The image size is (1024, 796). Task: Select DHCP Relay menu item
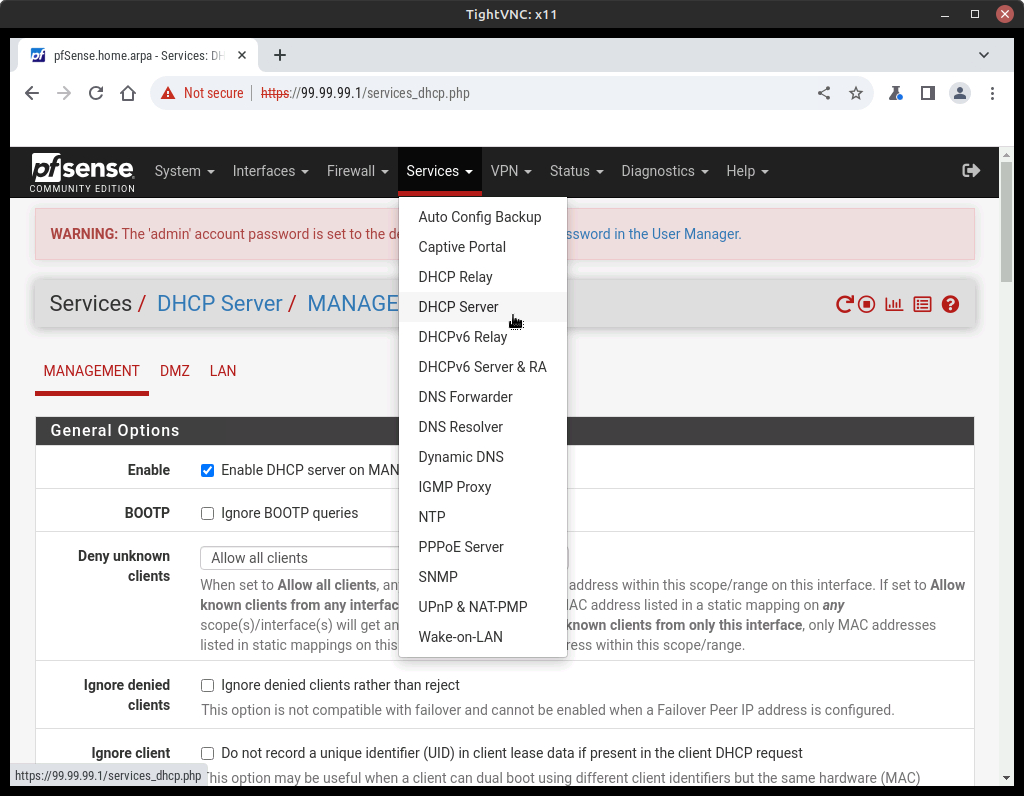point(483,277)
